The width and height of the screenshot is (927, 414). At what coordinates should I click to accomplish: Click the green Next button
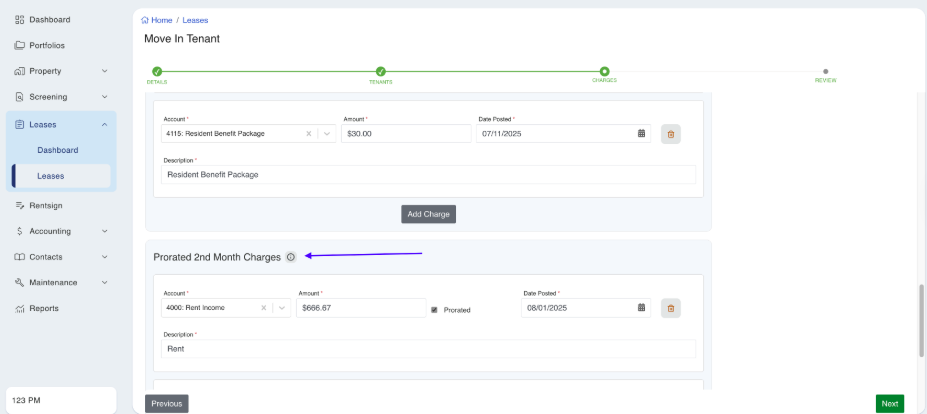(889, 403)
